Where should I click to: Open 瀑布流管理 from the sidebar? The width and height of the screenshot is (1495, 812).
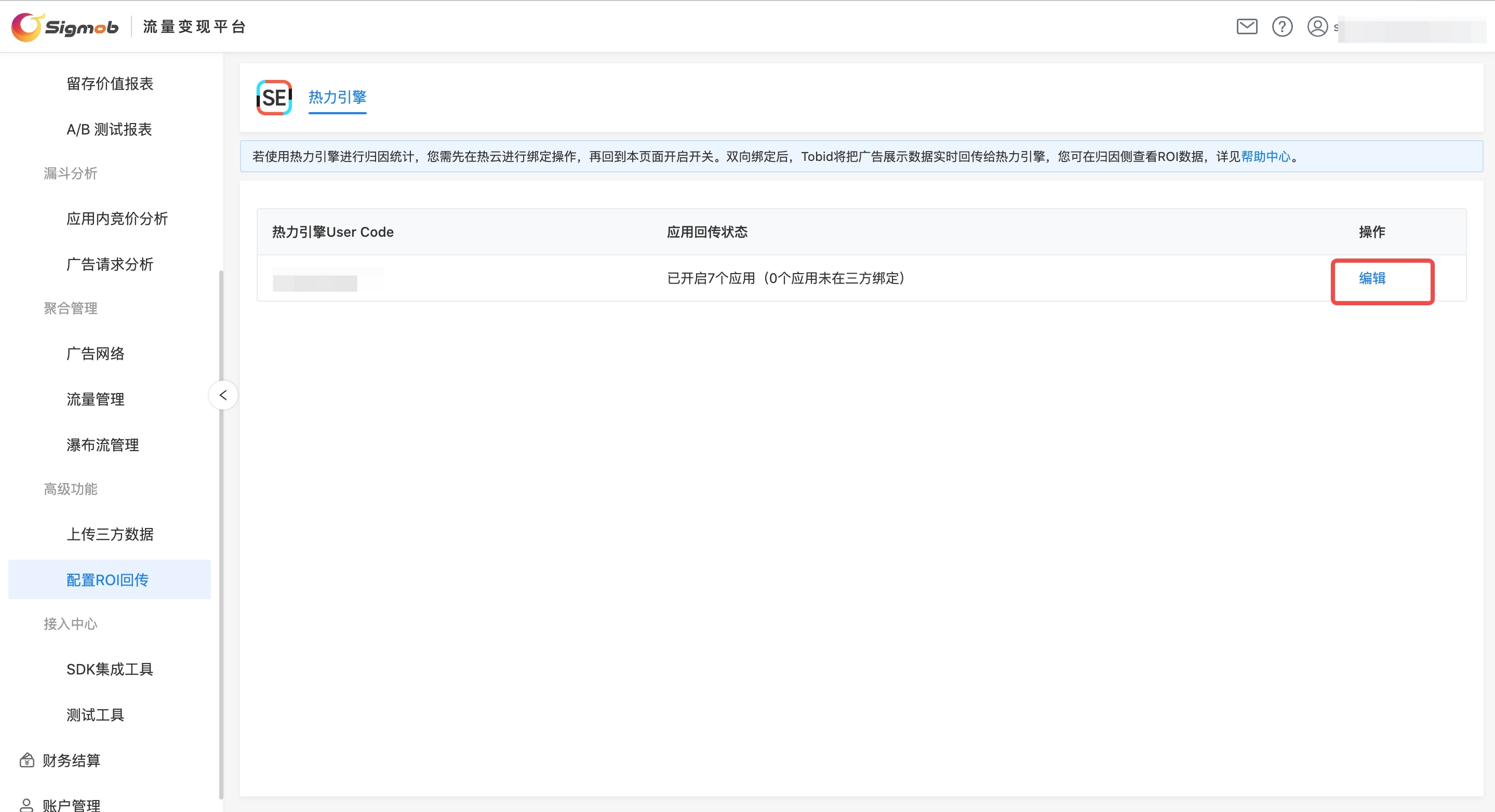click(102, 445)
